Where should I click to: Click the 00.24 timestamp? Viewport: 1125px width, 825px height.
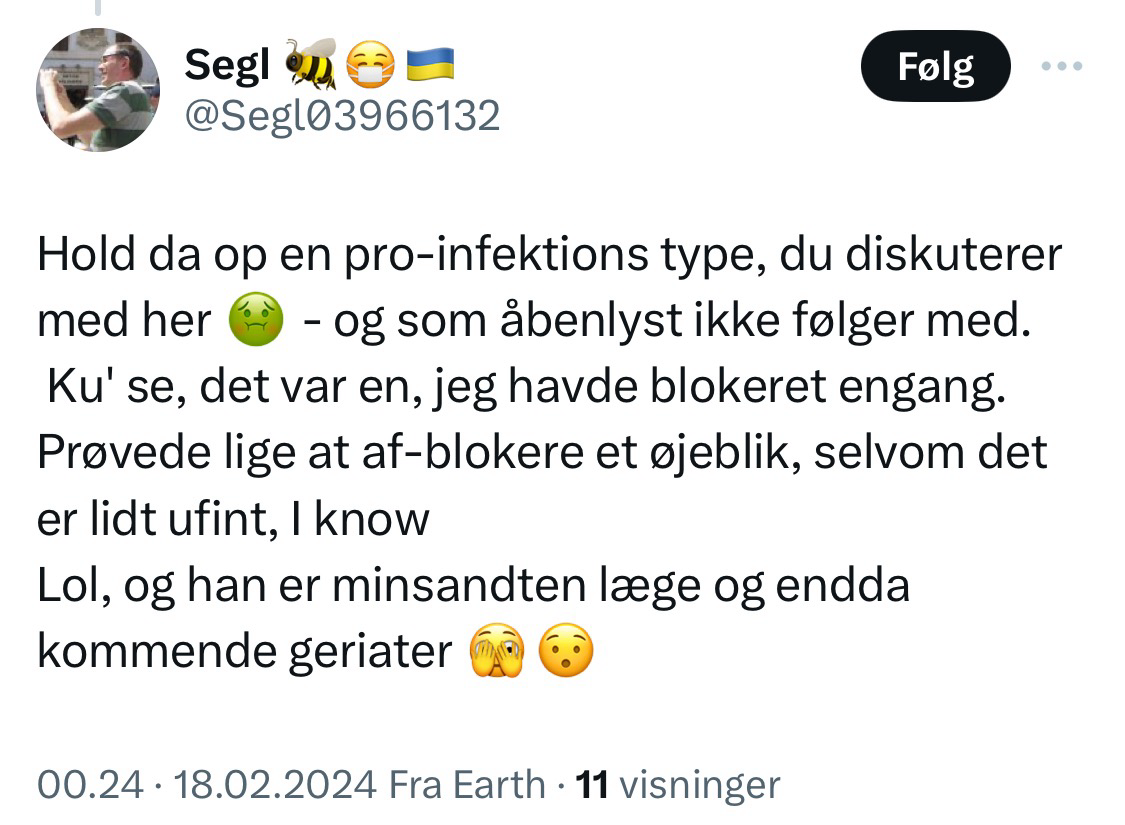(90, 784)
